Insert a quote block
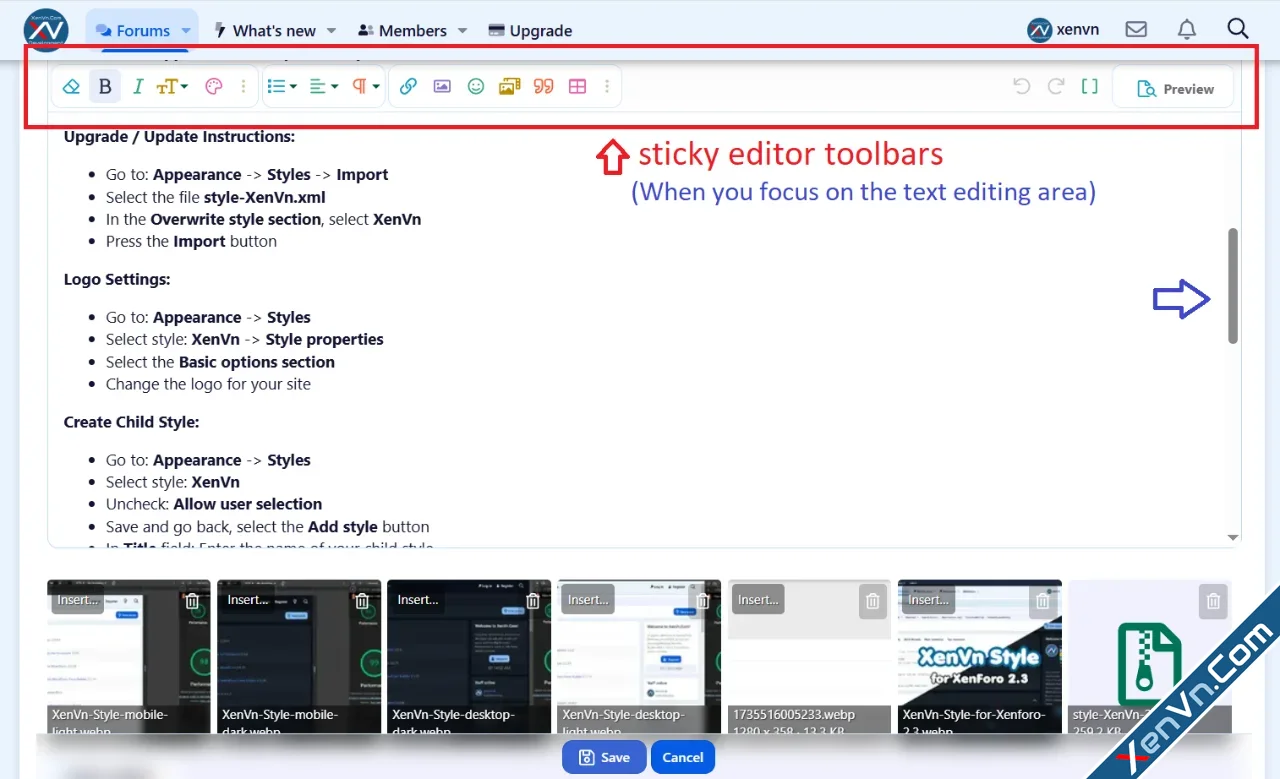1280x779 pixels. click(543, 86)
